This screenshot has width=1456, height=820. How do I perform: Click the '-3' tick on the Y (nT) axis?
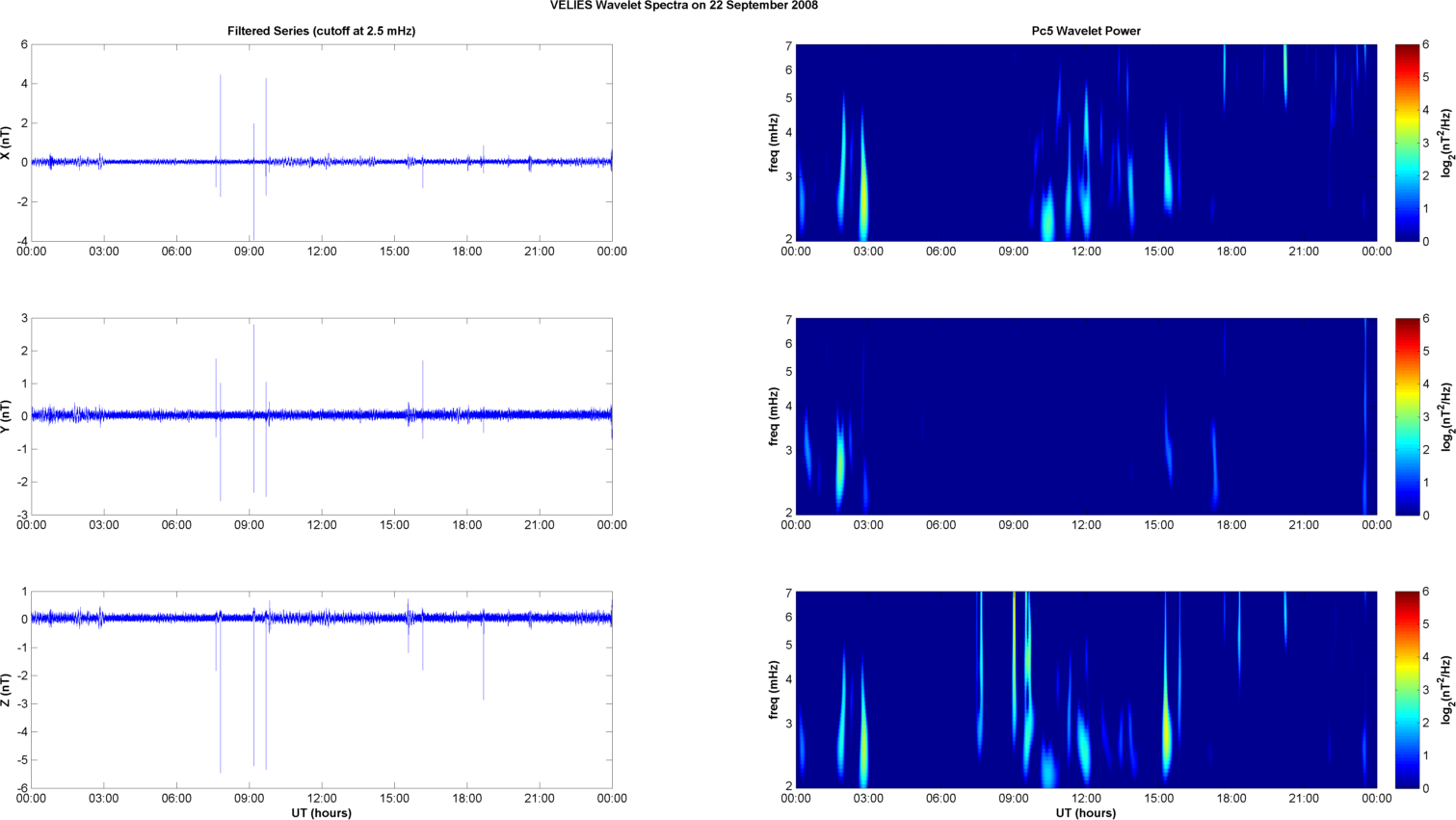click(x=21, y=515)
